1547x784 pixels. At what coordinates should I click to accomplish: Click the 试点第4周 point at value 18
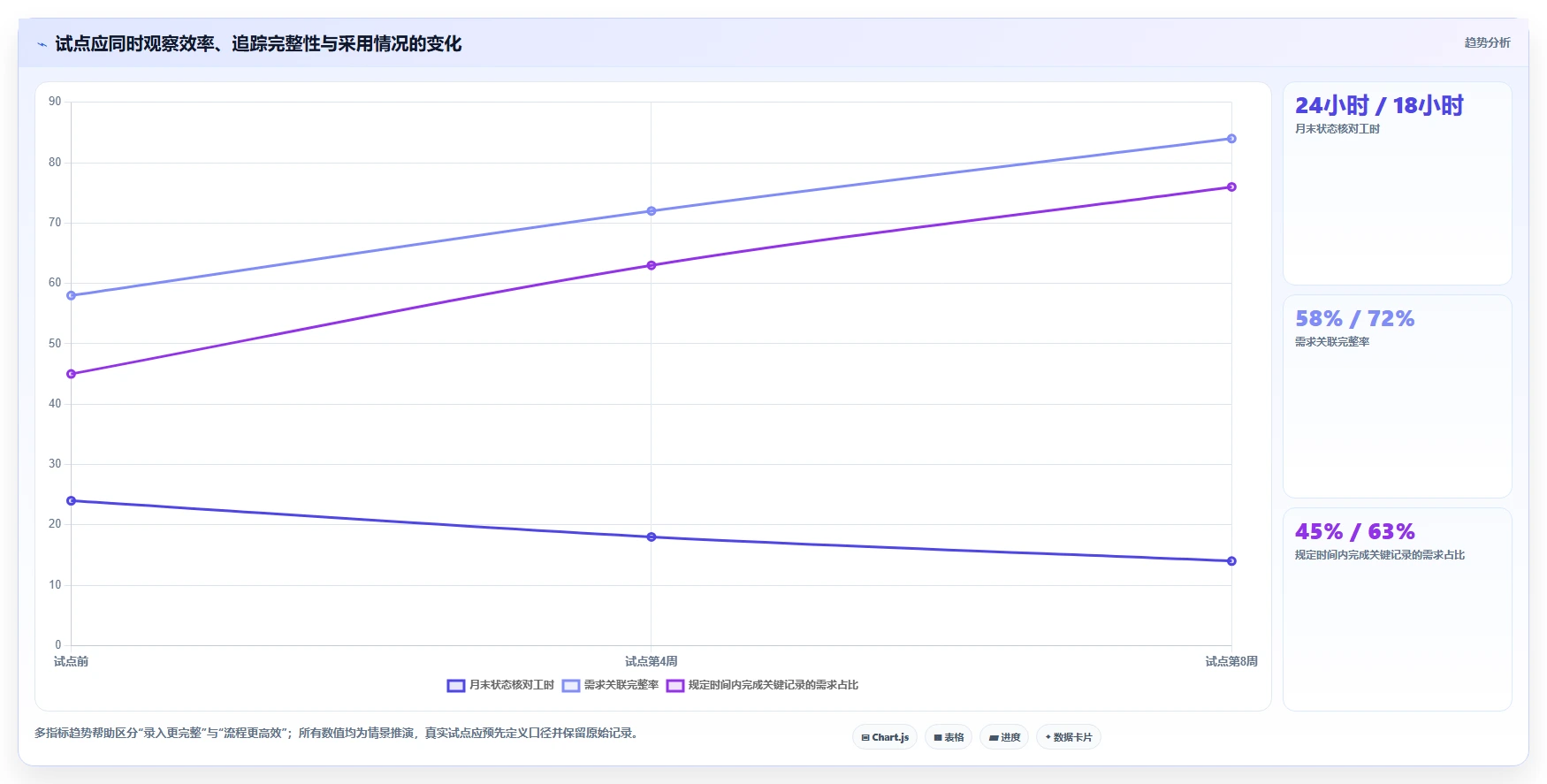652,537
